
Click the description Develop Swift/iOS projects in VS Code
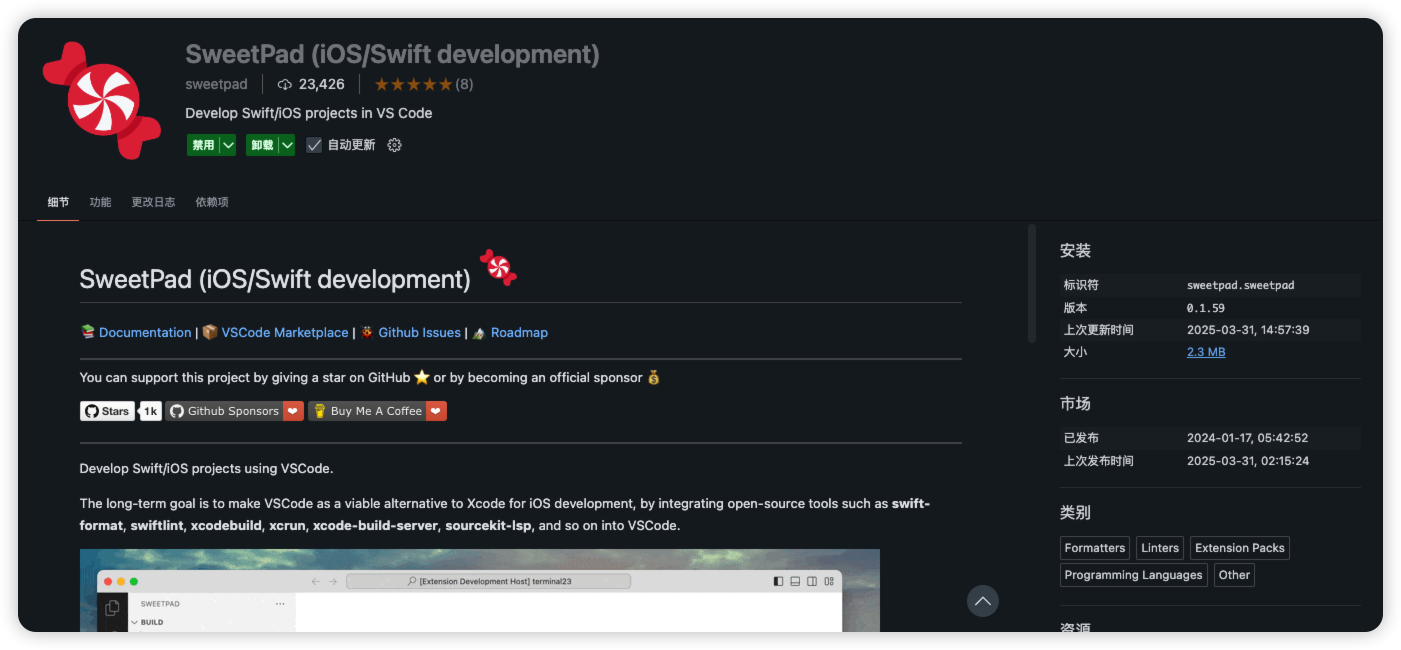[309, 113]
